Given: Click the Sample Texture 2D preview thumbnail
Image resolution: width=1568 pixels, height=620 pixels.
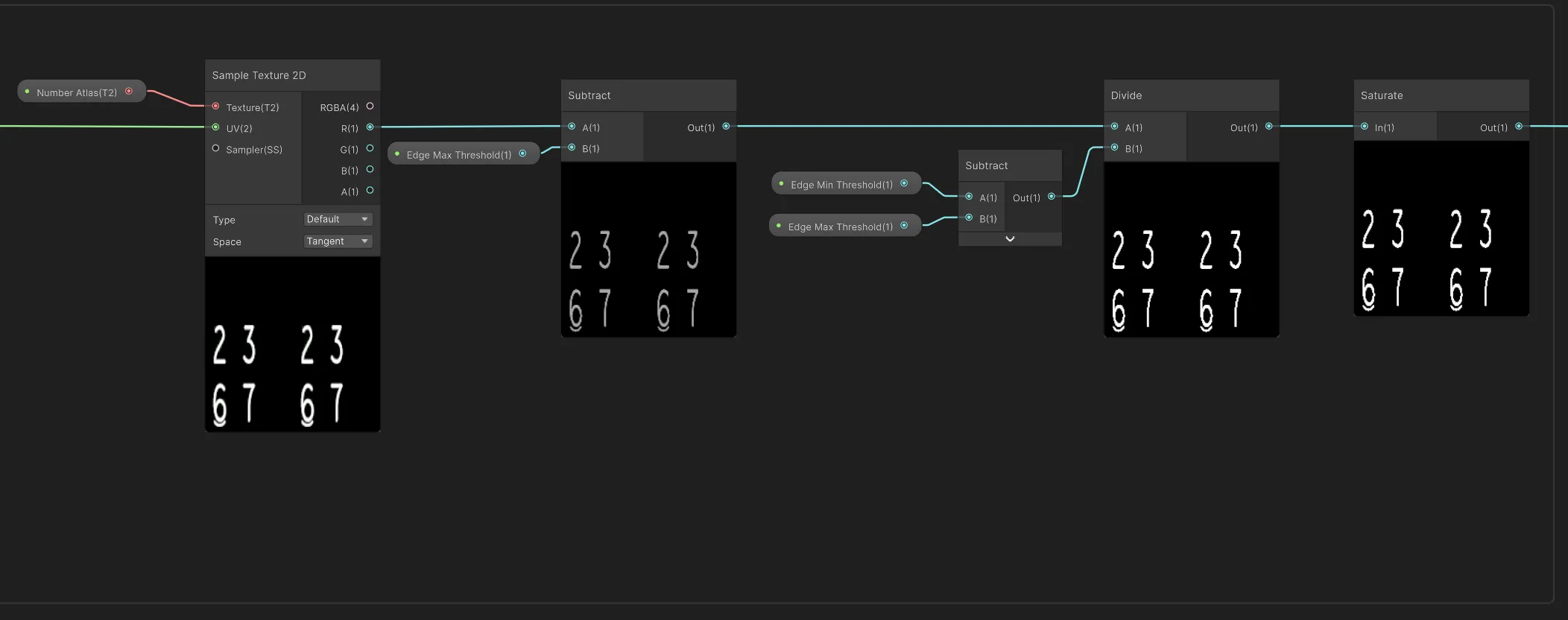Looking at the screenshot, I should [x=292, y=344].
